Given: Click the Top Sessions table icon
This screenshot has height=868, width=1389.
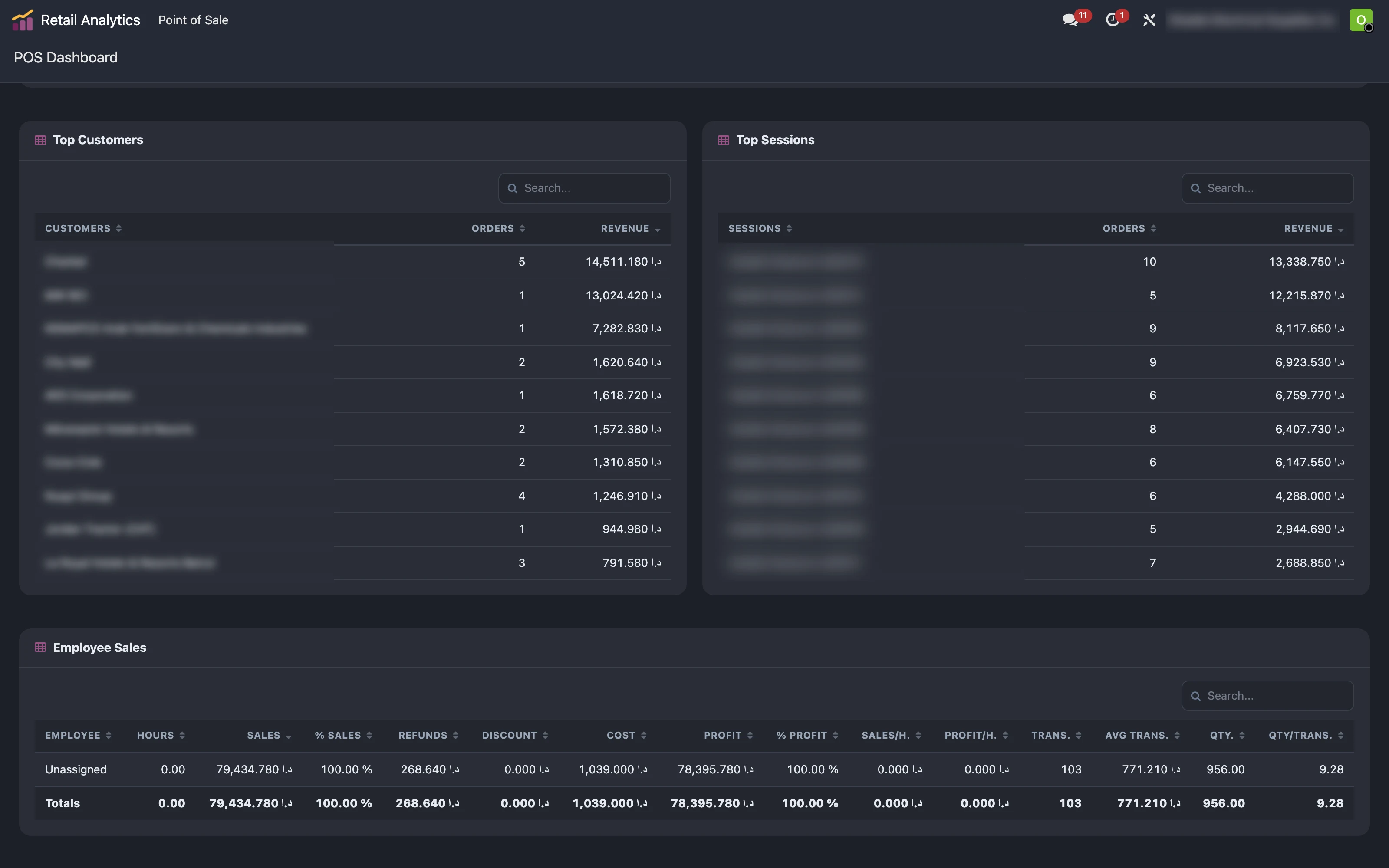Looking at the screenshot, I should (723, 140).
